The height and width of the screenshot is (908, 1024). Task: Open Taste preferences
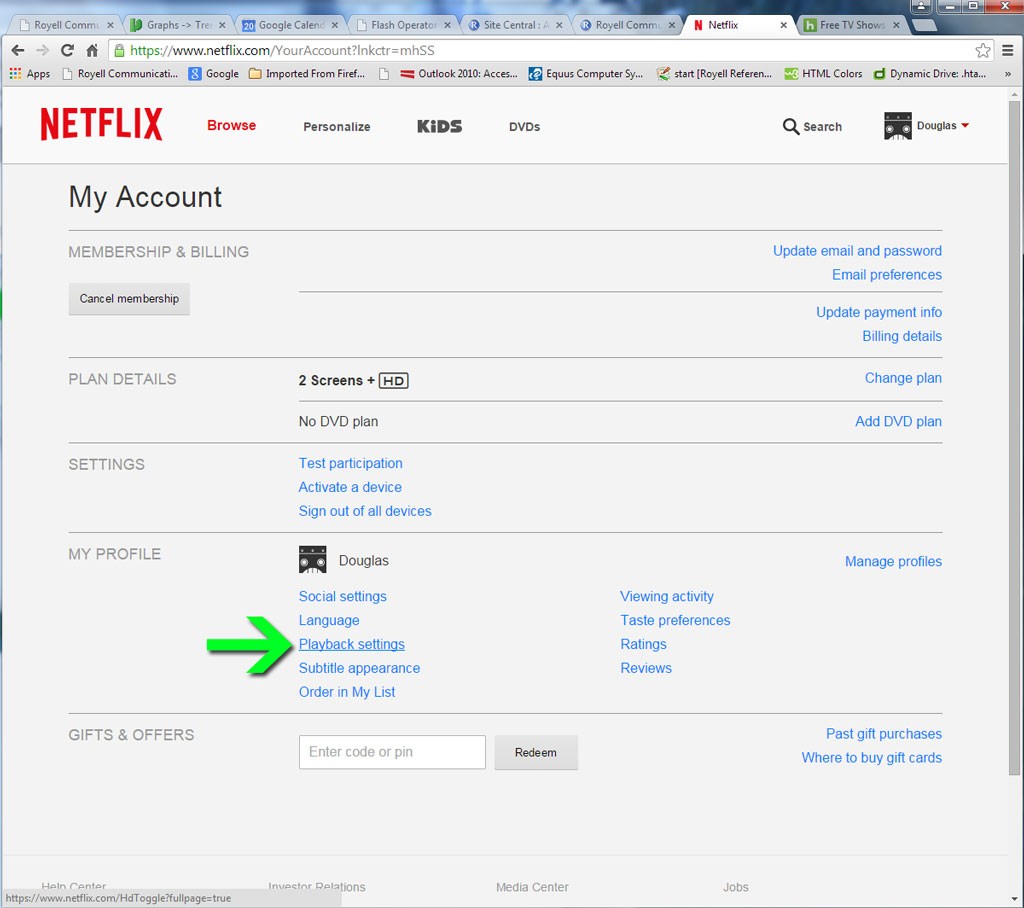pos(675,620)
